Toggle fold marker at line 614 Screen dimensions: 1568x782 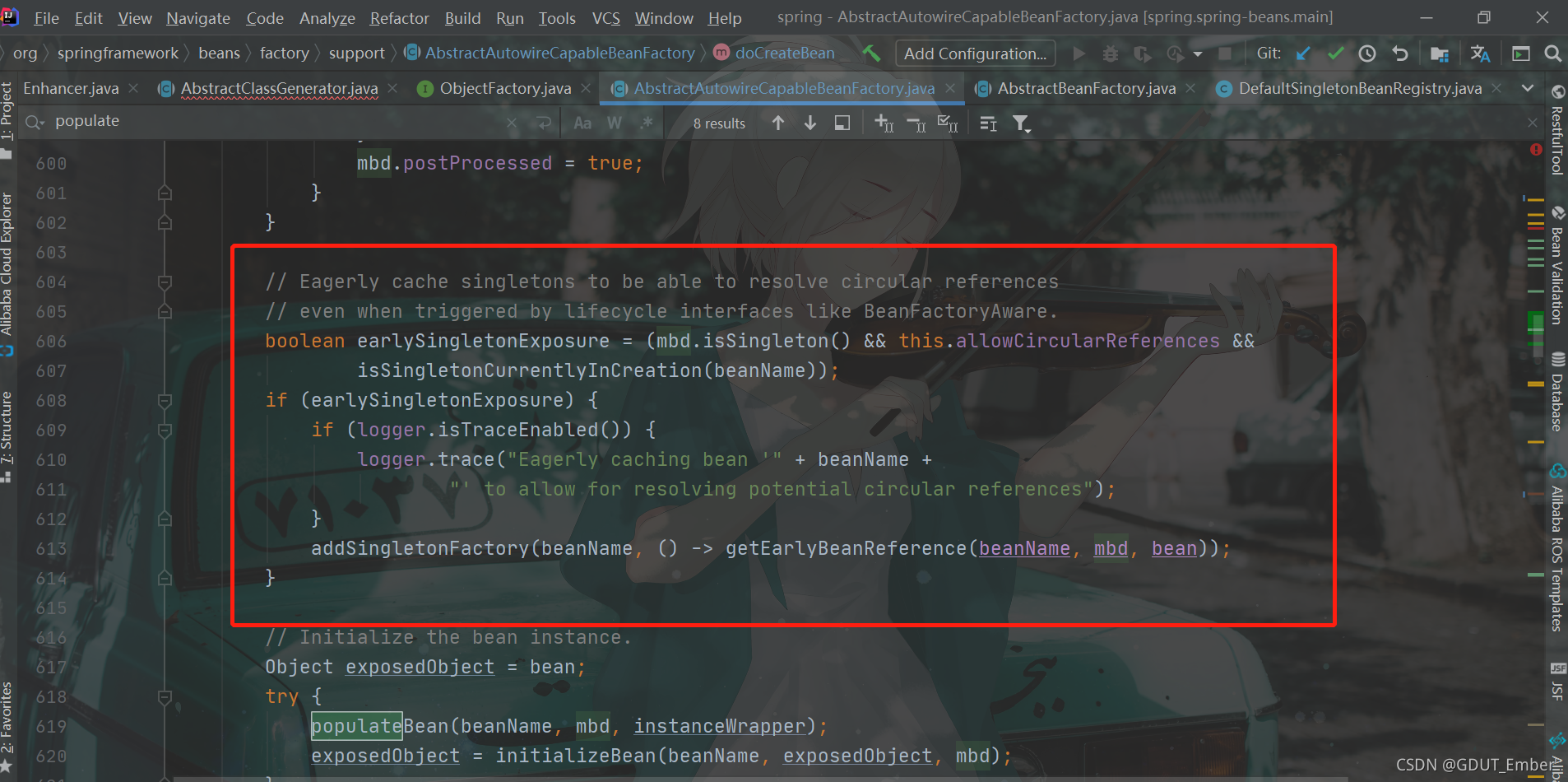tap(165, 579)
